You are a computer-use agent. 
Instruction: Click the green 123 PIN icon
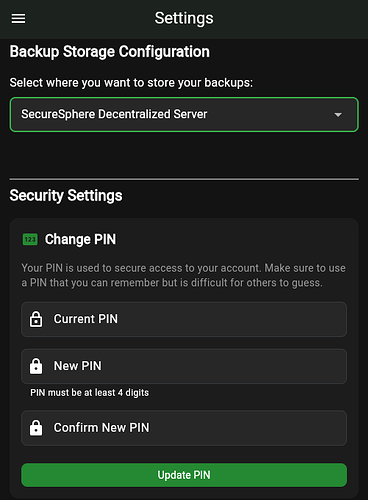30,239
